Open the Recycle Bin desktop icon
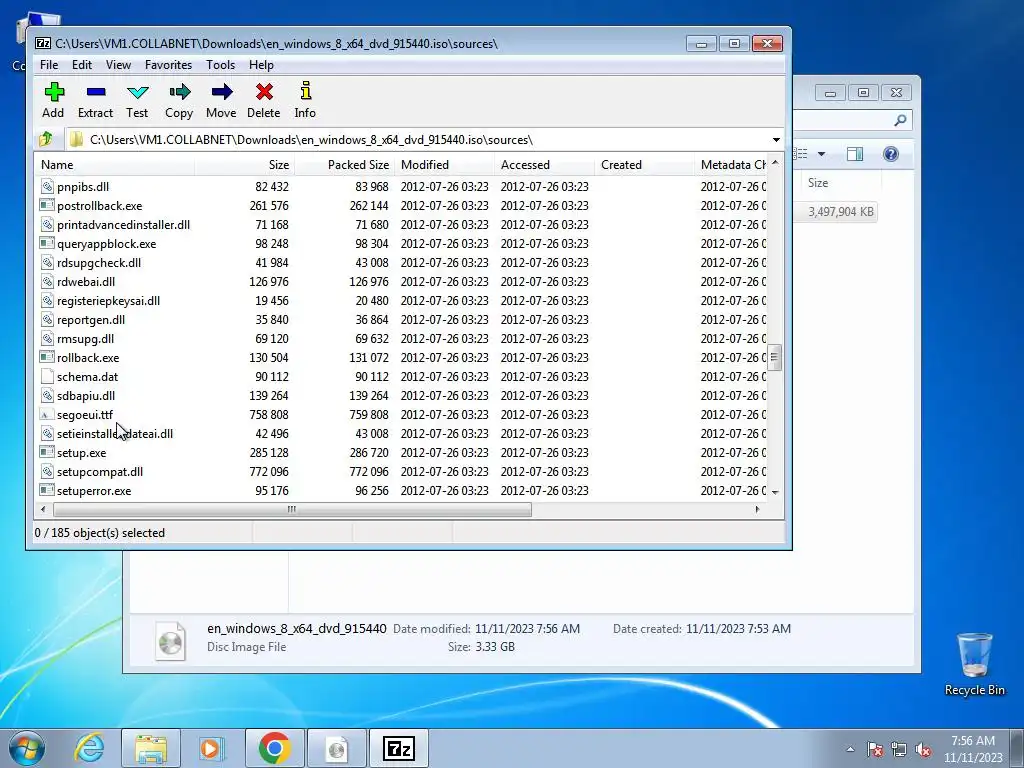This screenshot has width=1024, height=768. pos(974,664)
